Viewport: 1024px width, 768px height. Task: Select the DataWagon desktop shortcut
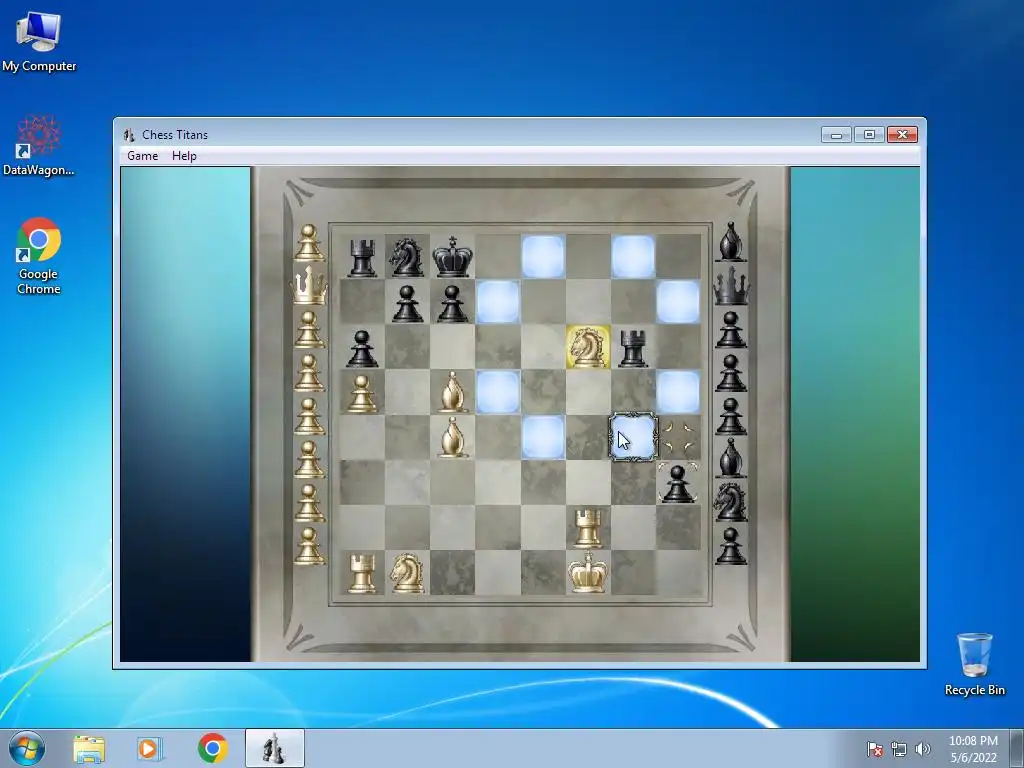click(x=39, y=145)
